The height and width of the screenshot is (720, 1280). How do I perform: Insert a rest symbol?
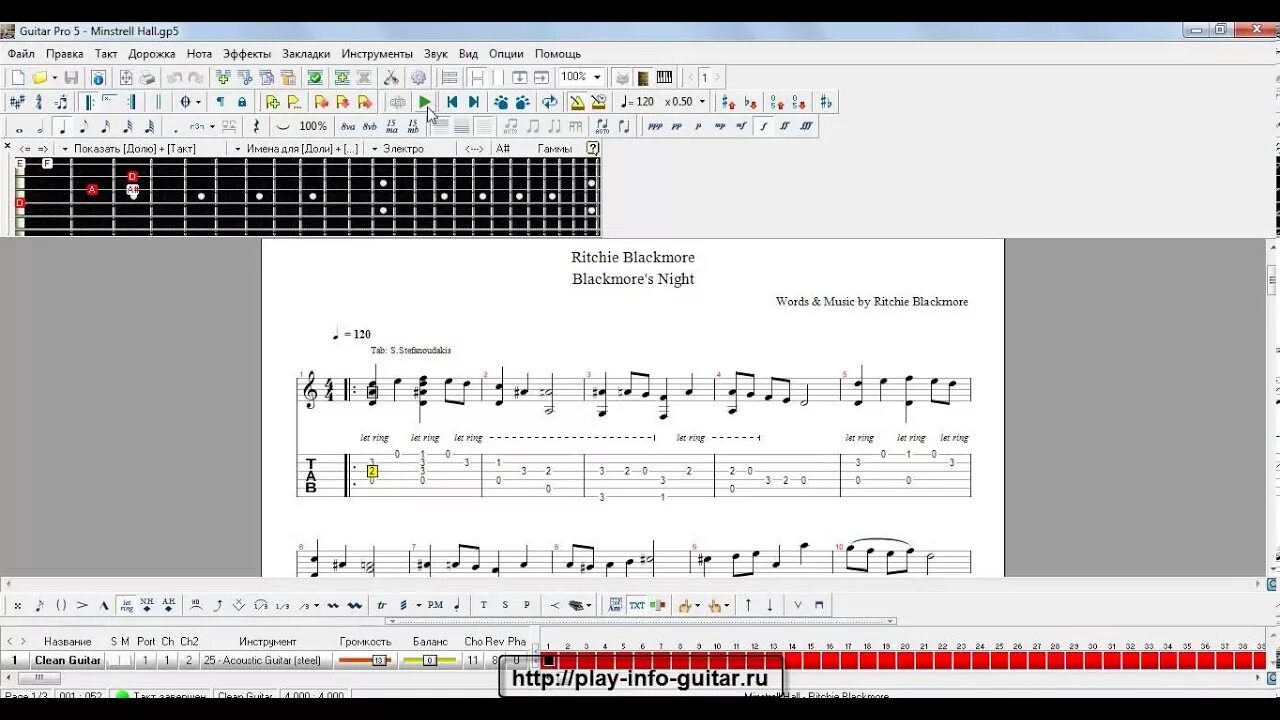256,127
